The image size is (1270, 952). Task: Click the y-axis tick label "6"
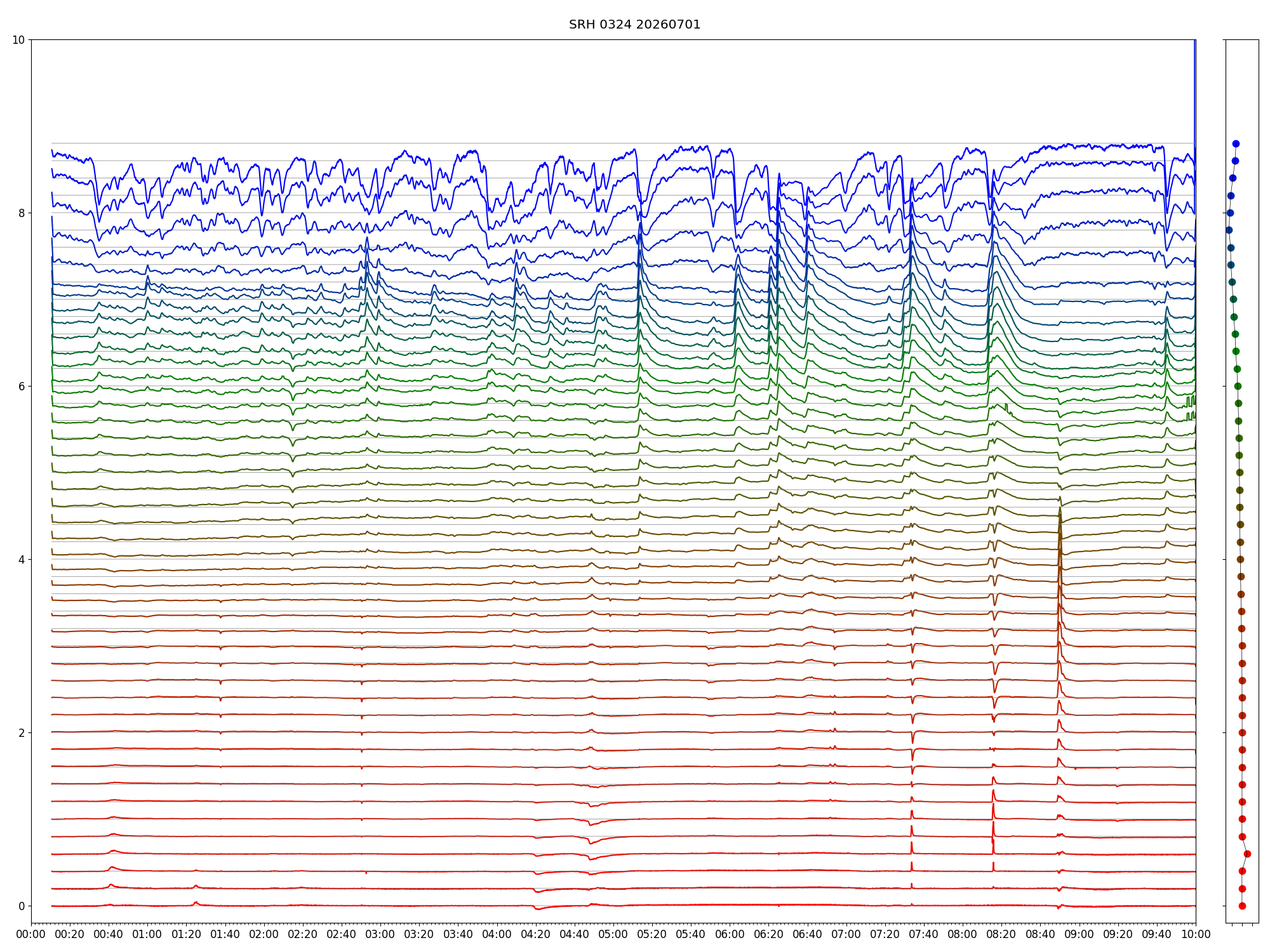[x=22, y=387]
